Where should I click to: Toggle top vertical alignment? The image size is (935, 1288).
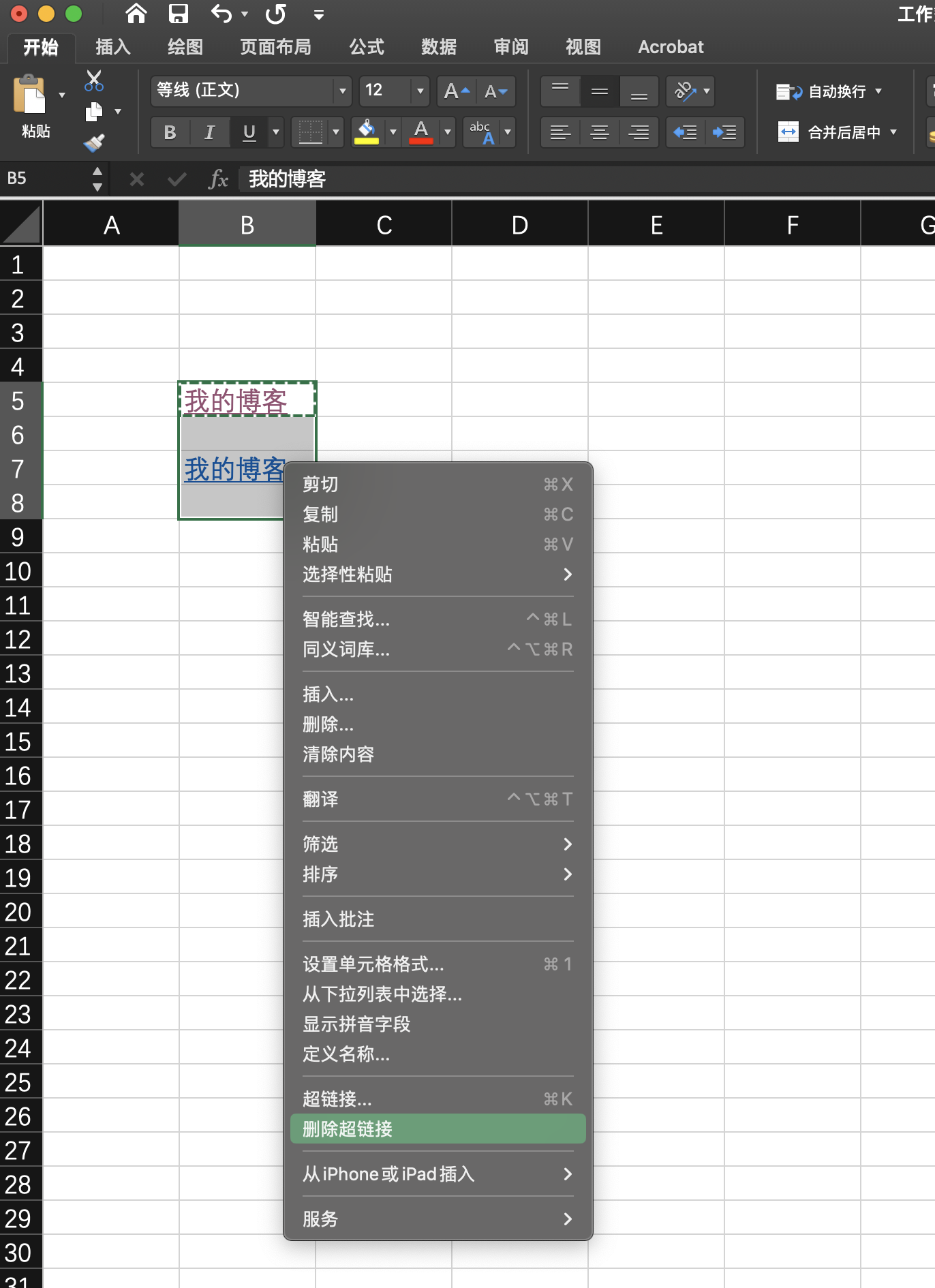point(560,91)
